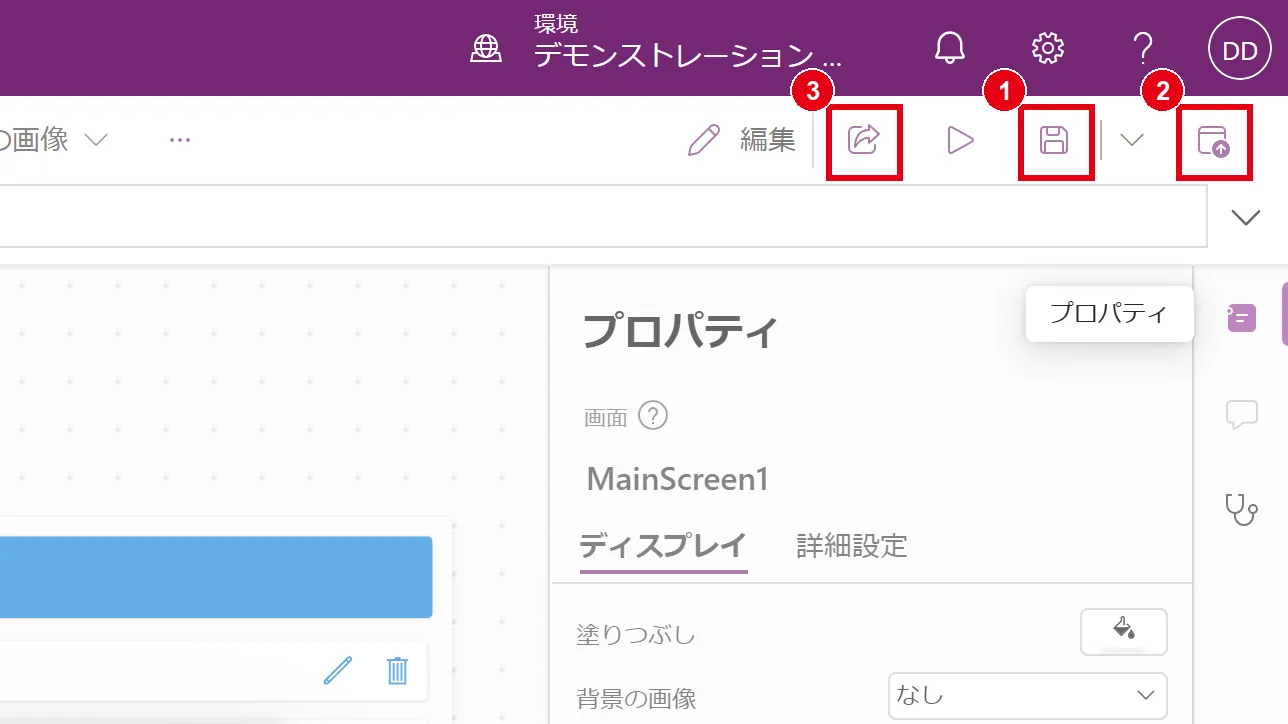Preview the app with the play button
1288x724 pixels.
click(960, 141)
